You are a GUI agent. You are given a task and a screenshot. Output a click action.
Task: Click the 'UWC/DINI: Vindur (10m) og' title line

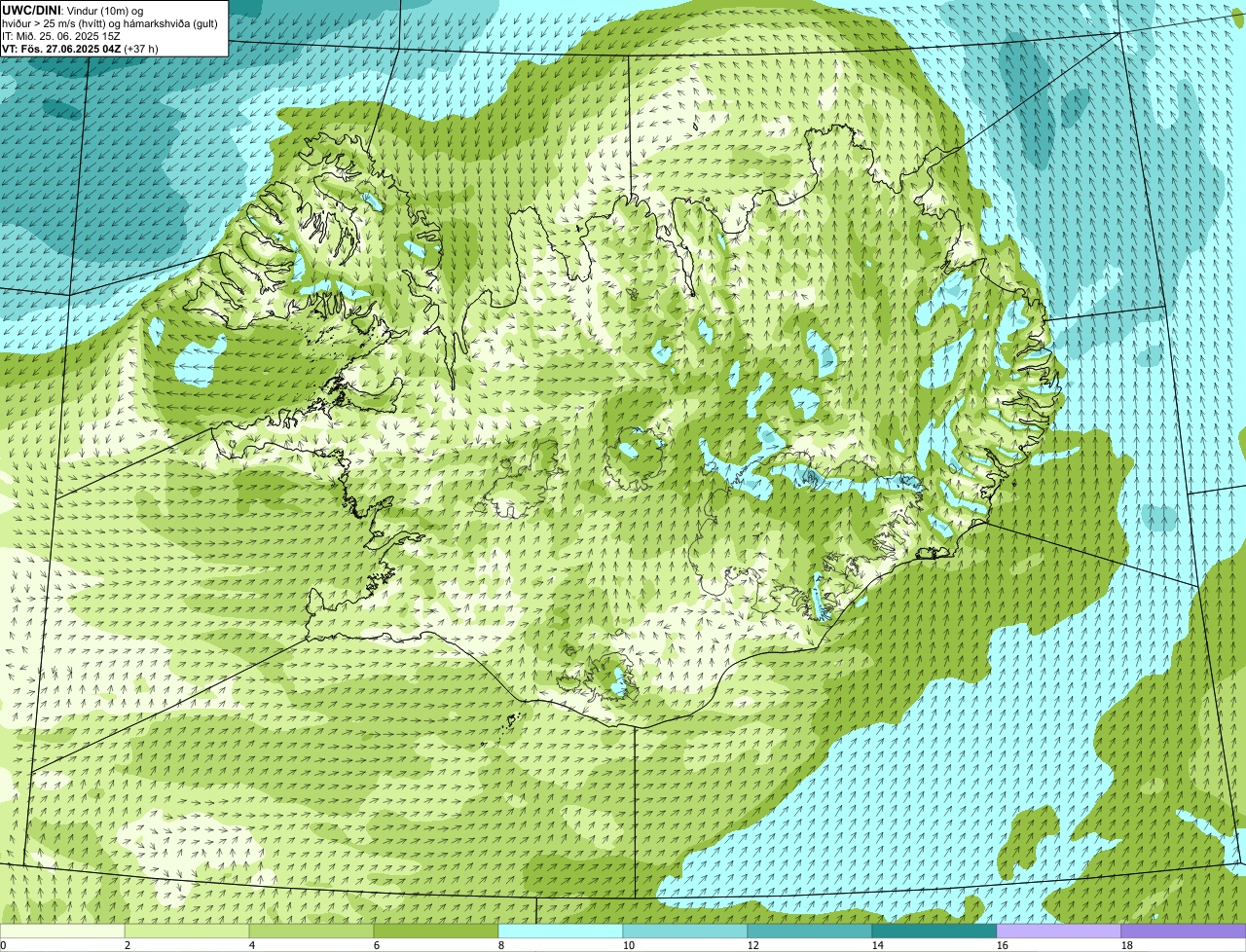click(x=73, y=10)
